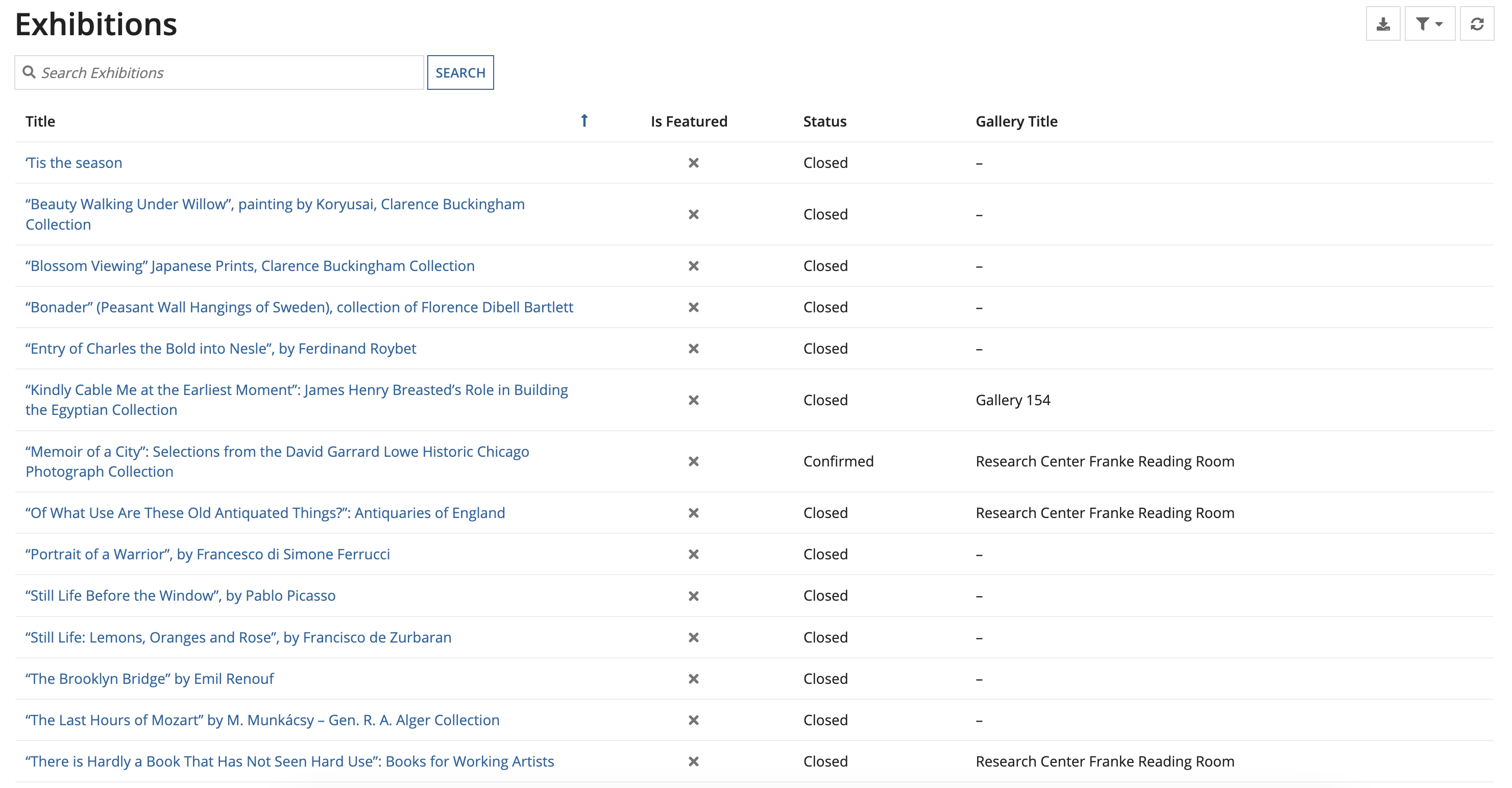The height and width of the screenshot is (788, 1512).
Task: Open the 'Tis the season exhibition
Action: pos(74,162)
